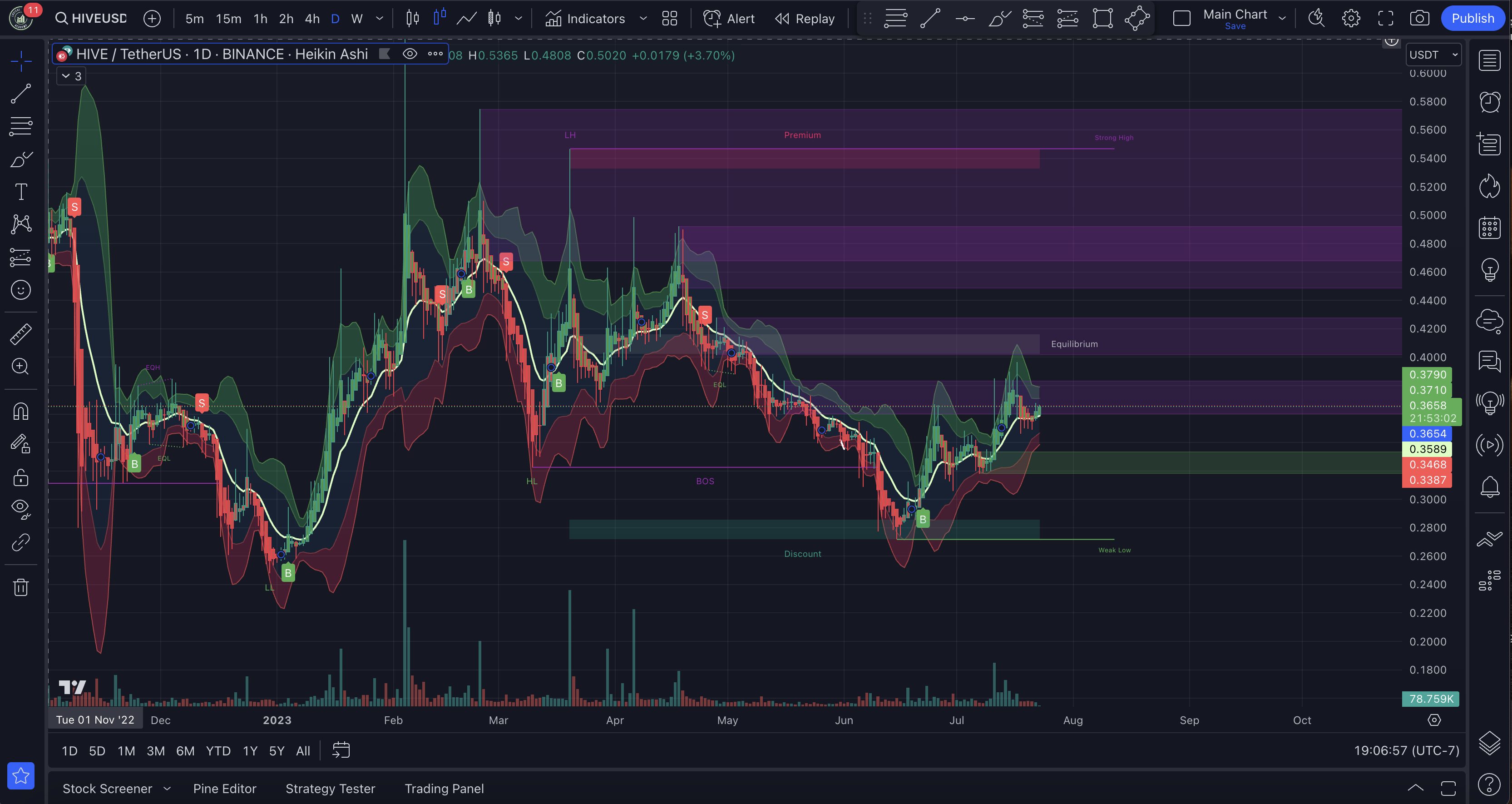
Task: Select the YTD date range
Action: [218, 750]
